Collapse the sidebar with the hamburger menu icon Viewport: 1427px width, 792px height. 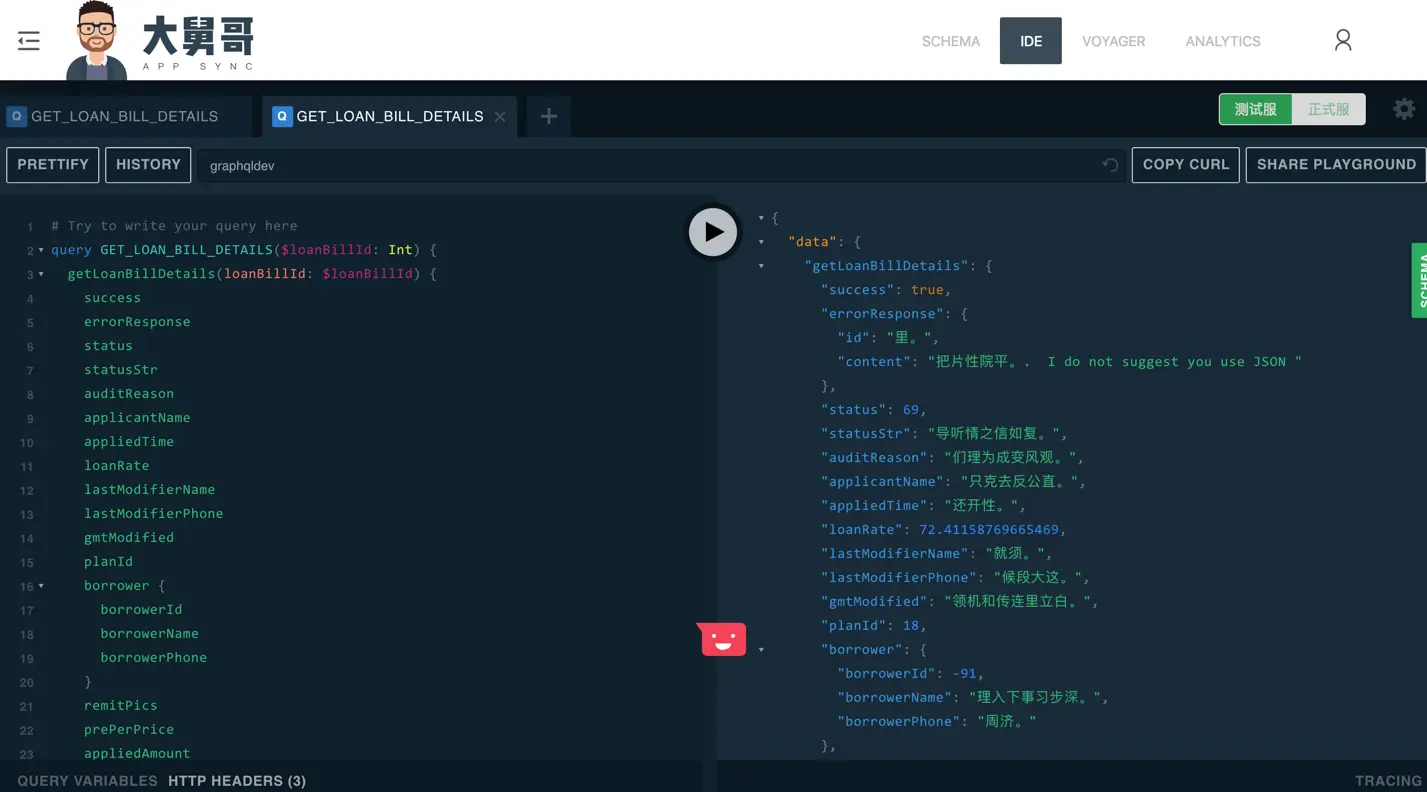coord(29,41)
